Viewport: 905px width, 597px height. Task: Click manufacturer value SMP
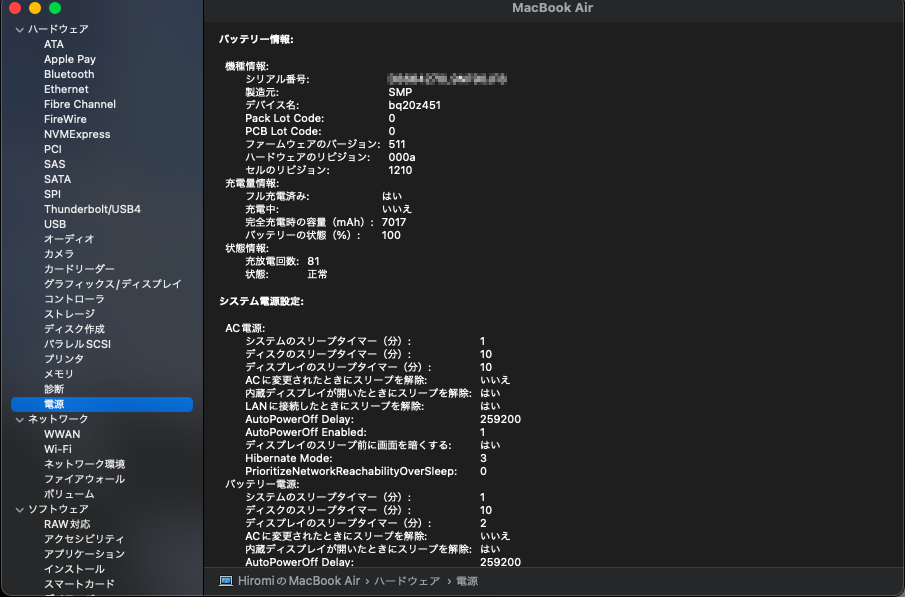coord(400,92)
